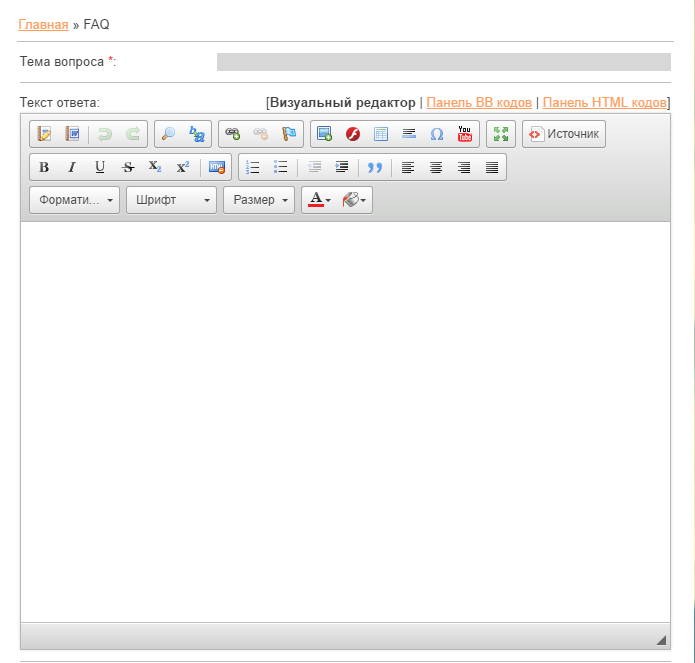The image size is (695, 663).
Task: Click the Find magnifier icon
Action: 168,134
